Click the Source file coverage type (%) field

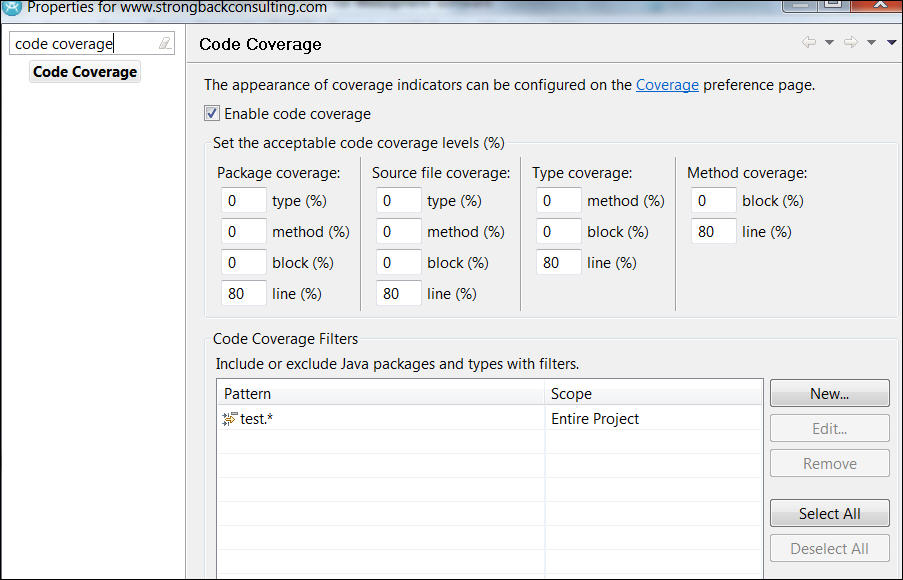(398, 201)
